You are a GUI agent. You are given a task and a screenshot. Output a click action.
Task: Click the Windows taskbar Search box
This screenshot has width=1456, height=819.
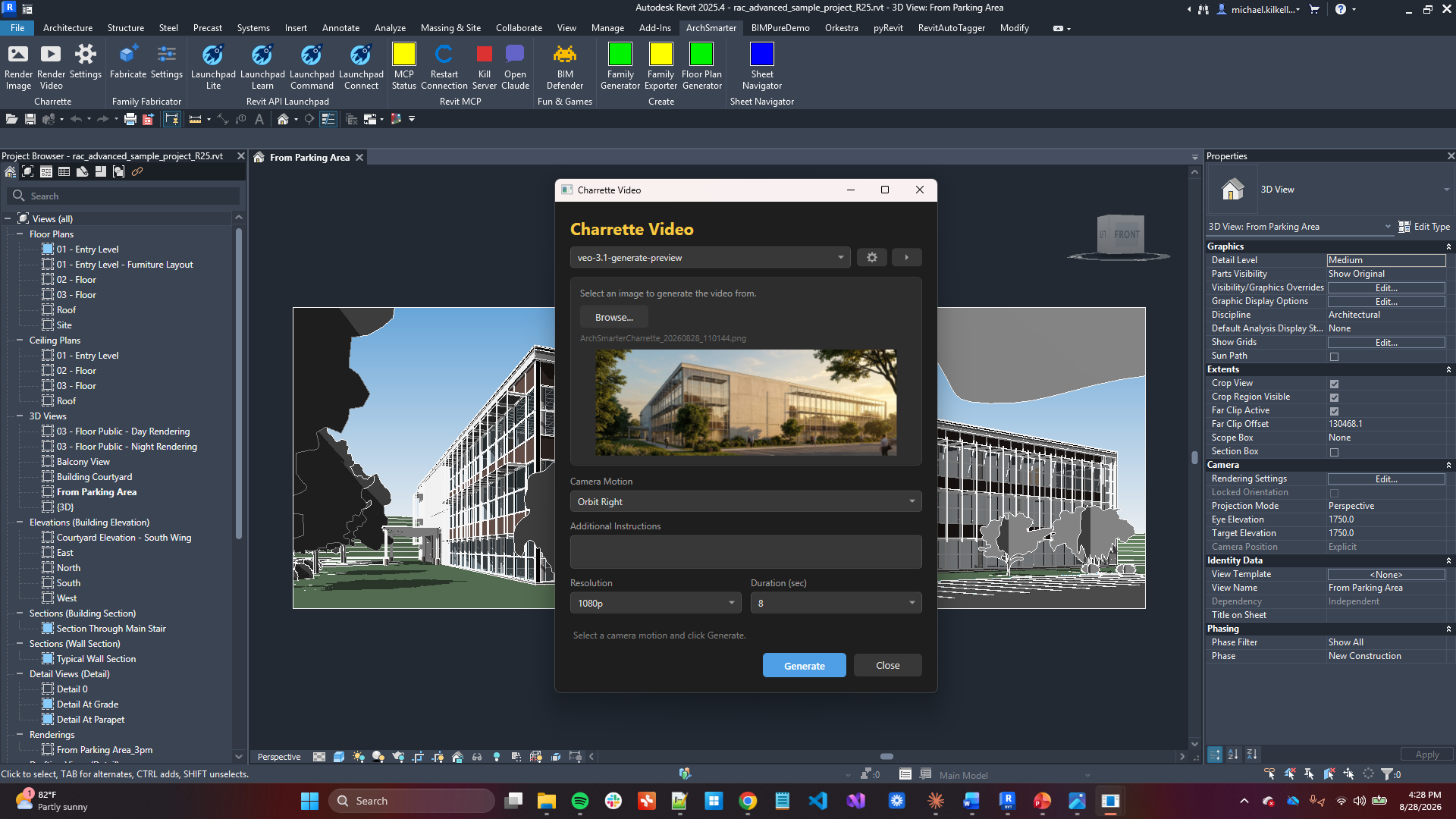tap(412, 801)
